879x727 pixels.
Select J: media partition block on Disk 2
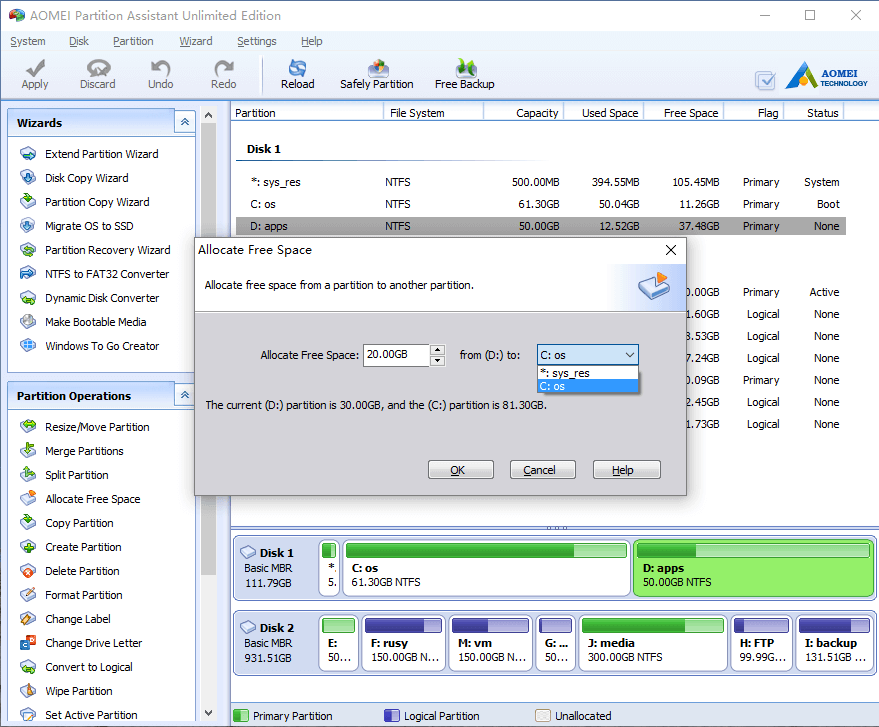[653, 643]
